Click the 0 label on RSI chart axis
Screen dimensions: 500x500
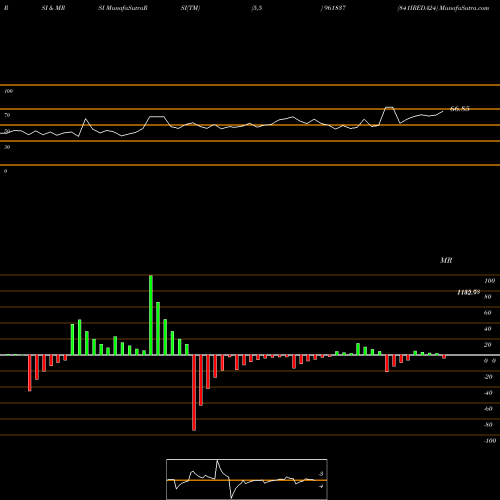tap(5, 171)
